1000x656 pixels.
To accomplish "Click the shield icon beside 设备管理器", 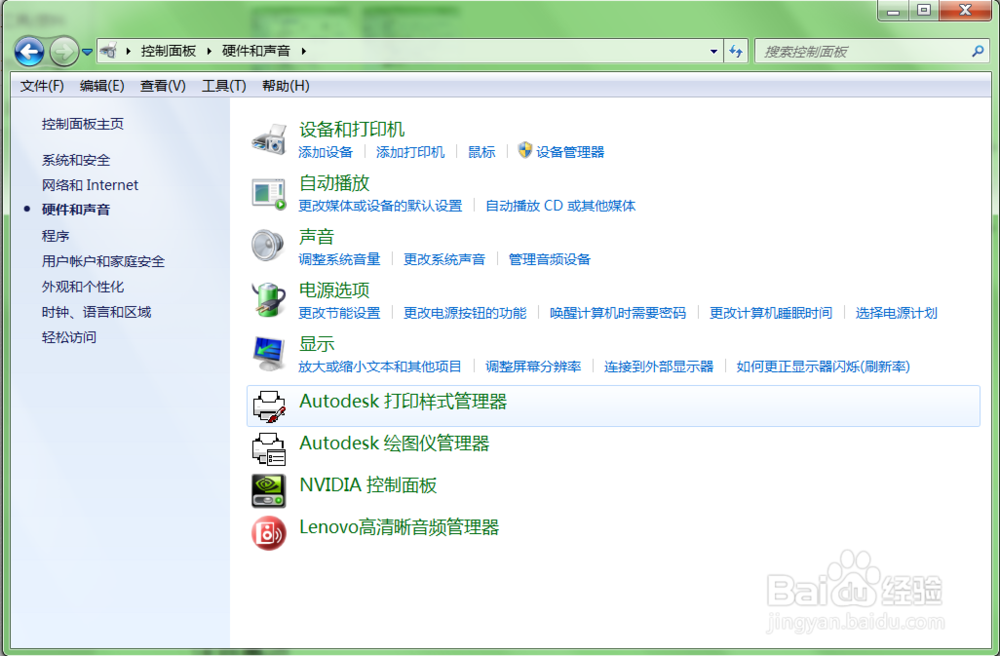I will pos(525,152).
